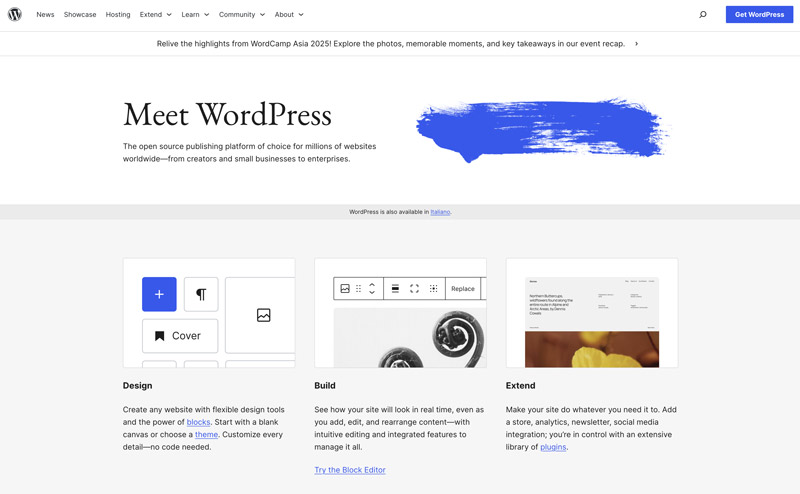Follow the Italiano language link
The image size is (800, 494).
440,212
